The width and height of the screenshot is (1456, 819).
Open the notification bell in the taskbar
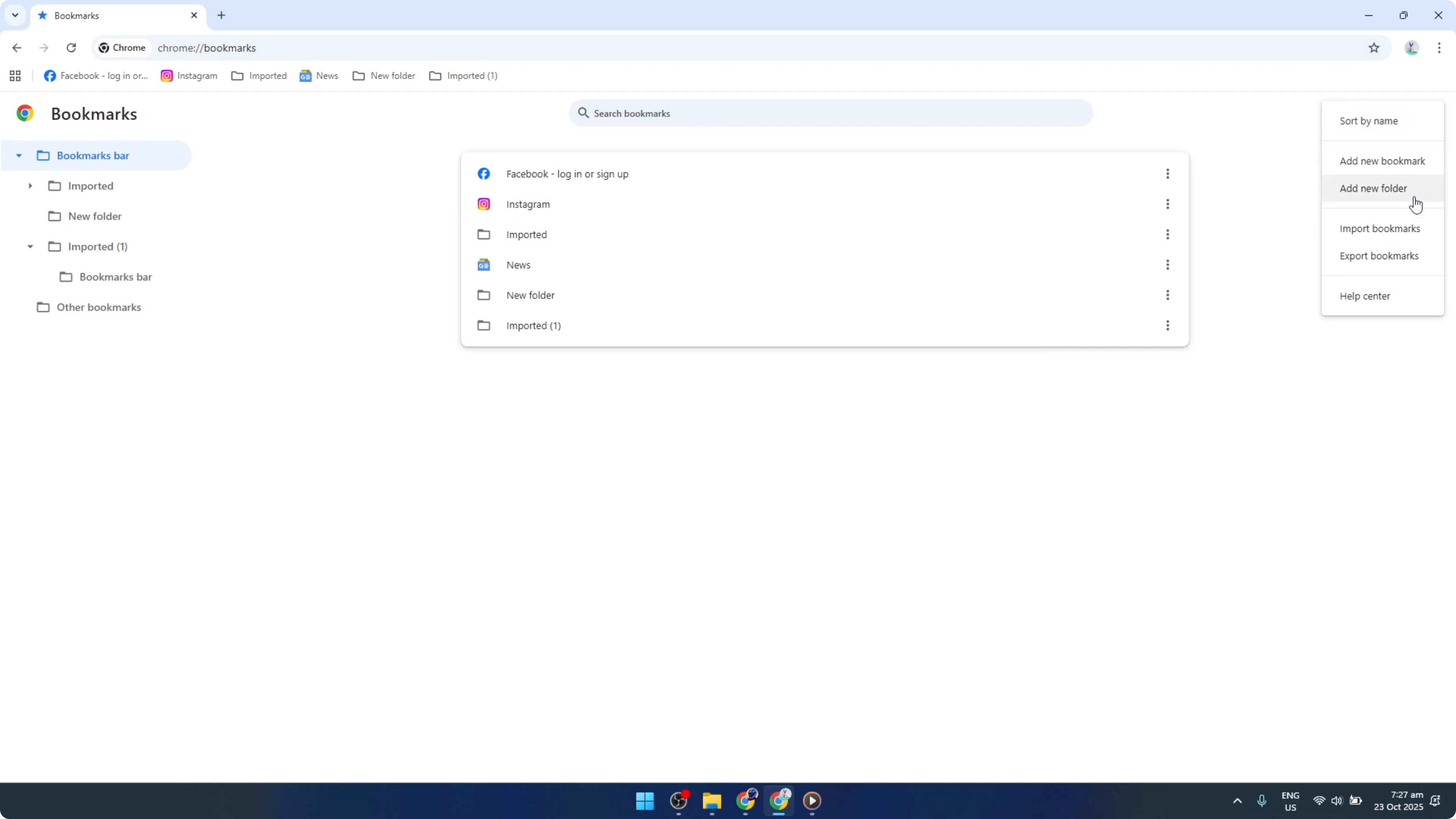1435,801
